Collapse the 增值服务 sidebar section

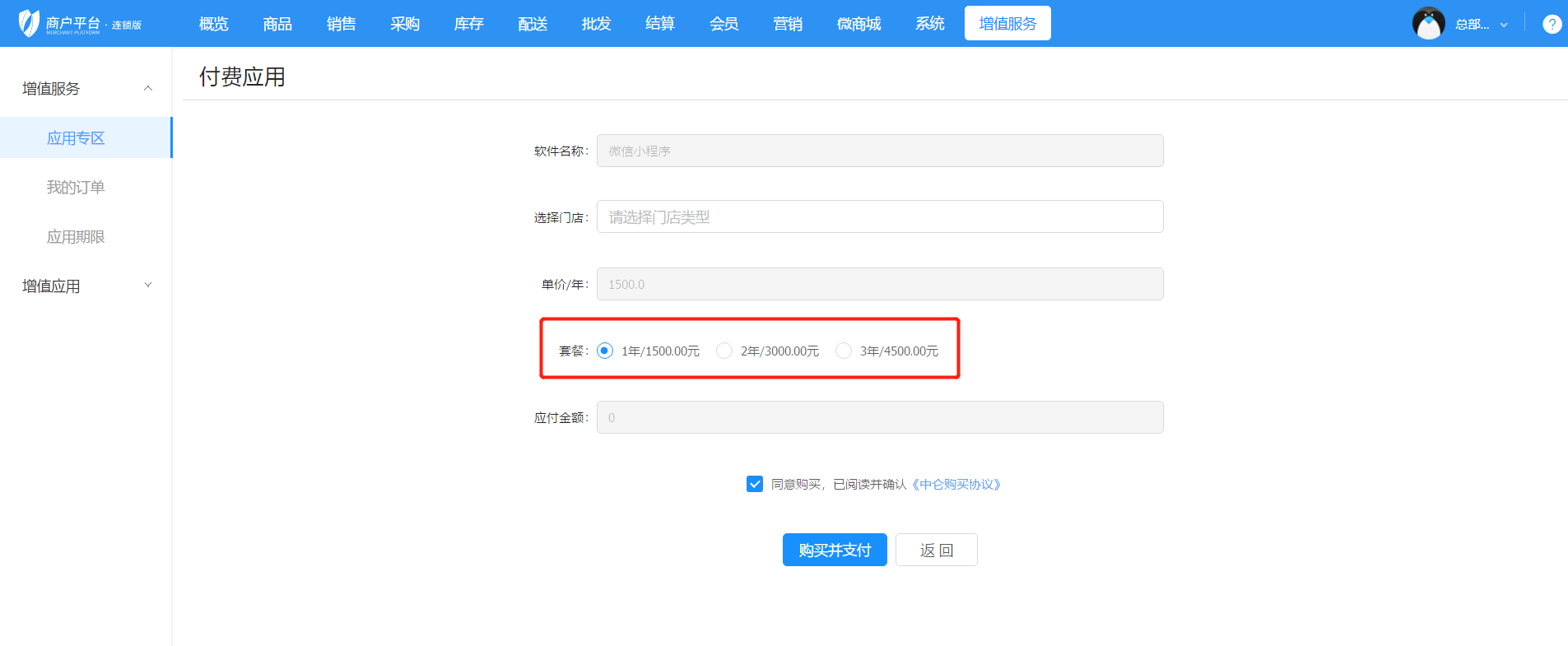[x=148, y=88]
